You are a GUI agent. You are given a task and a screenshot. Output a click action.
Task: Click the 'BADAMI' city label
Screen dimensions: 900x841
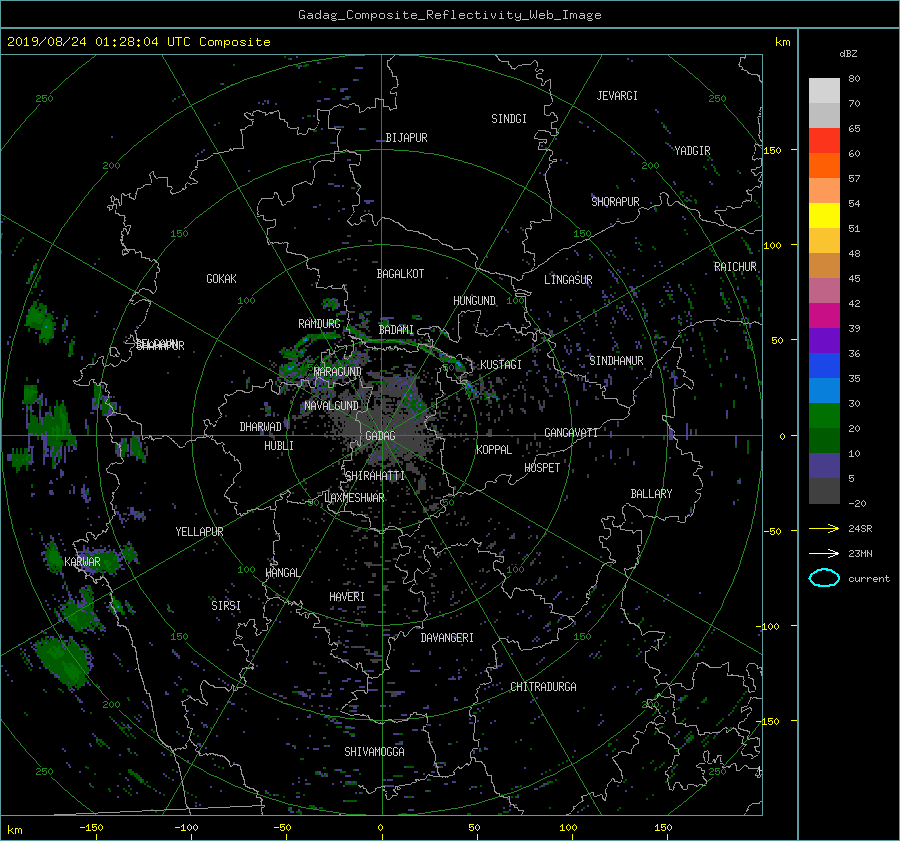(396, 330)
